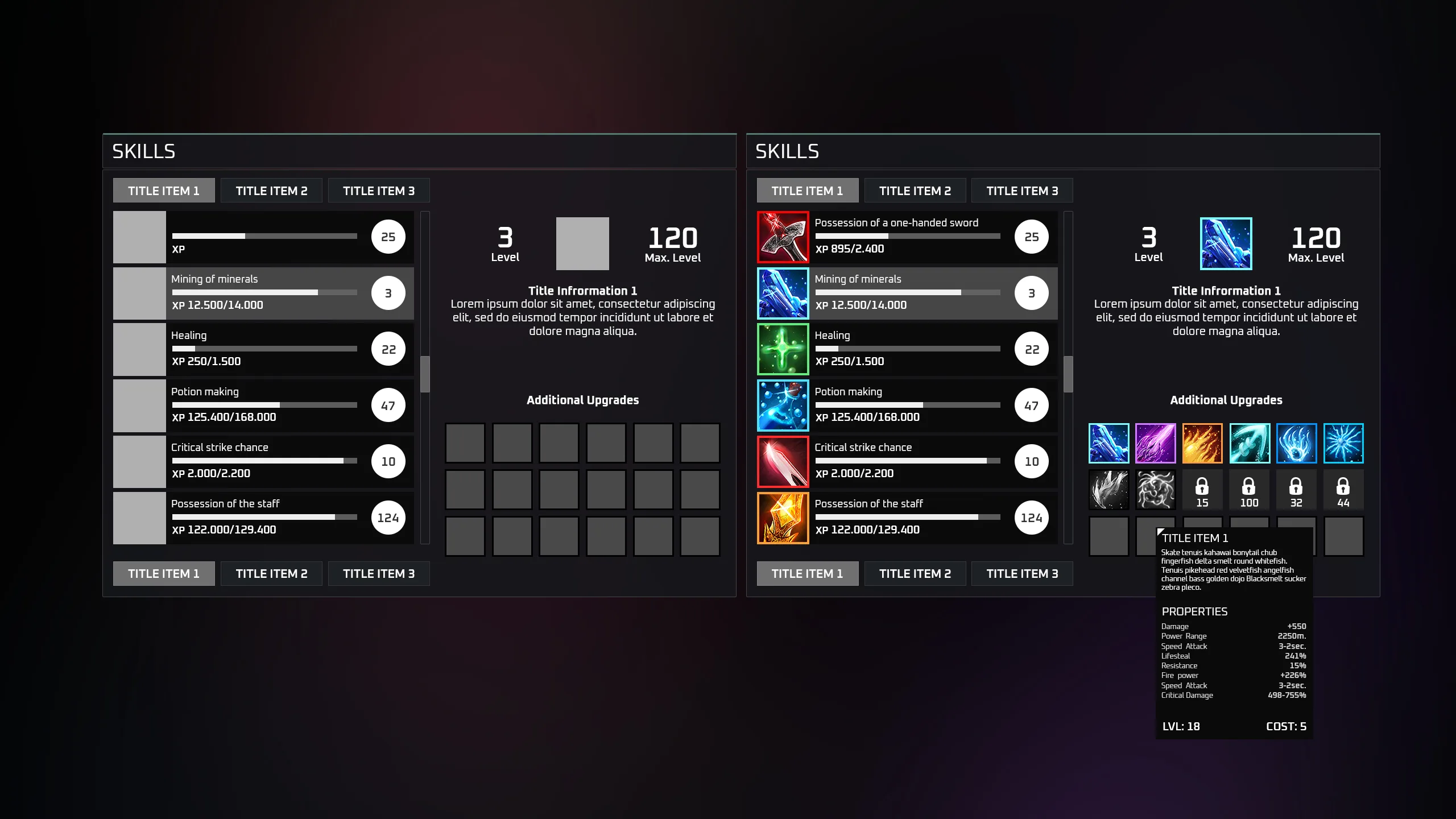Screen dimensions: 1456x819
Task: Select the green Healing skill icon
Action: (783, 349)
